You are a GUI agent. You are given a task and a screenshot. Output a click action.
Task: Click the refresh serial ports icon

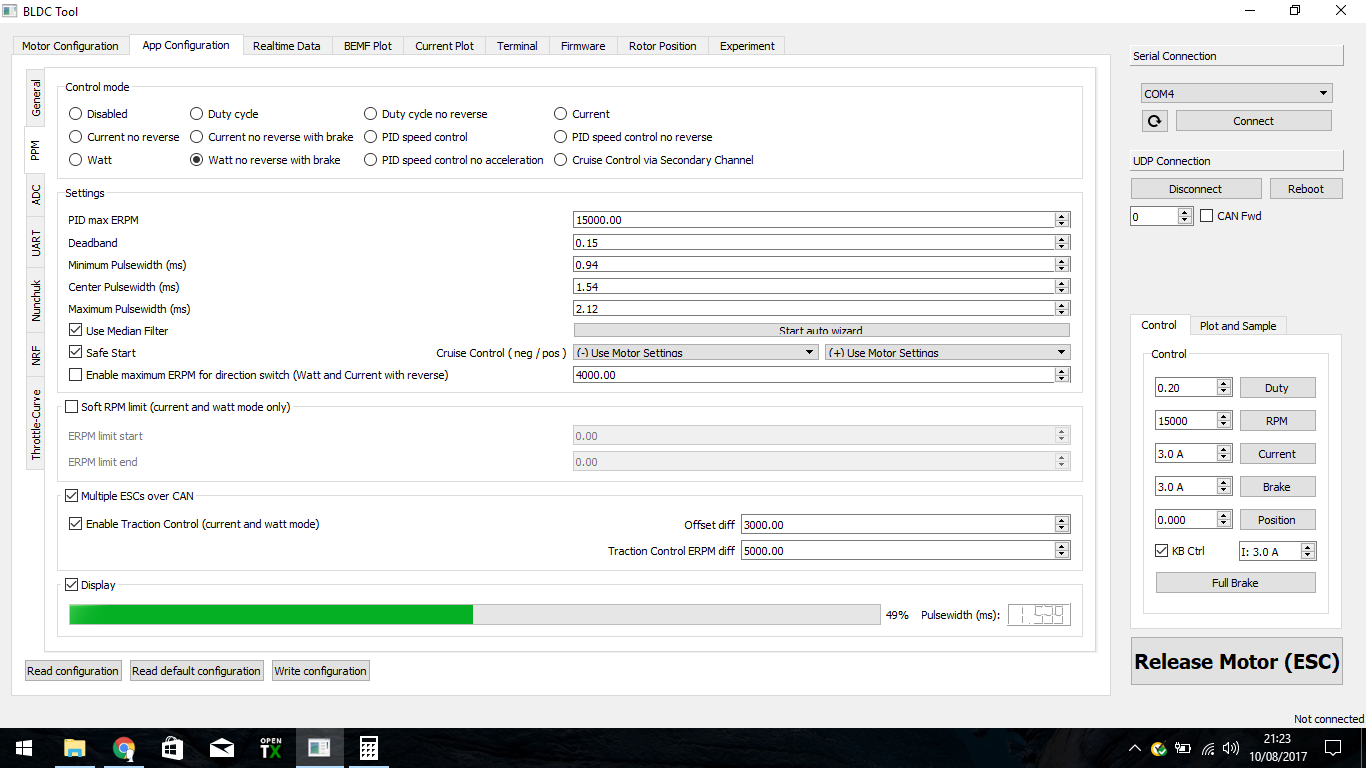[1154, 121]
